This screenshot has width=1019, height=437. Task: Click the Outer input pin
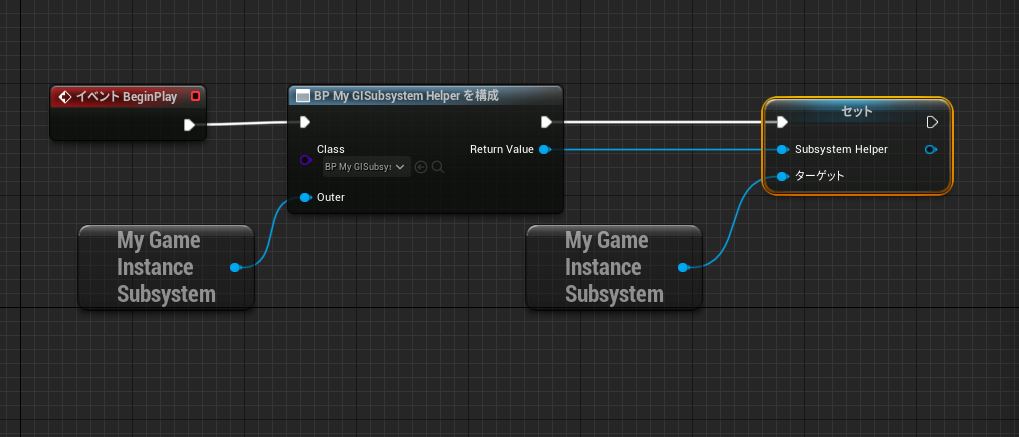coord(306,198)
